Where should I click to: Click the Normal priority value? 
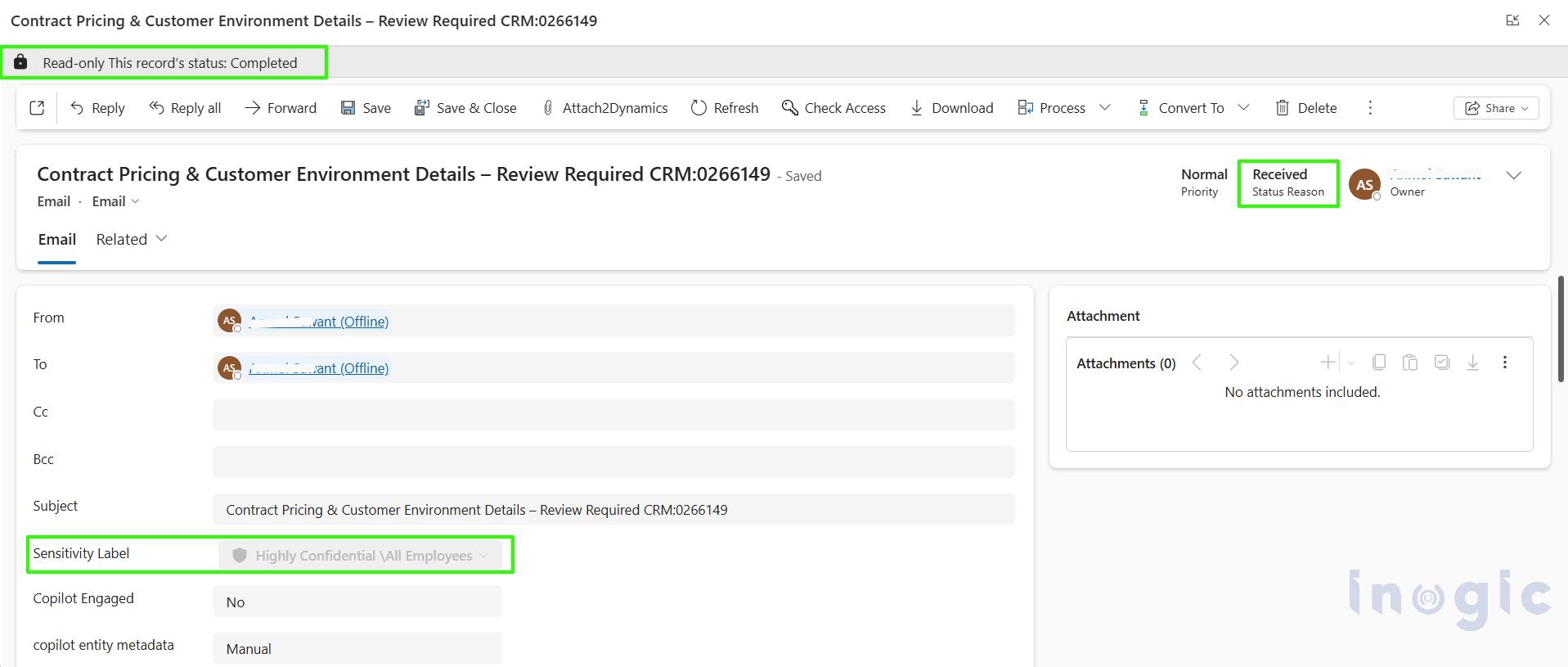click(1204, 174)
